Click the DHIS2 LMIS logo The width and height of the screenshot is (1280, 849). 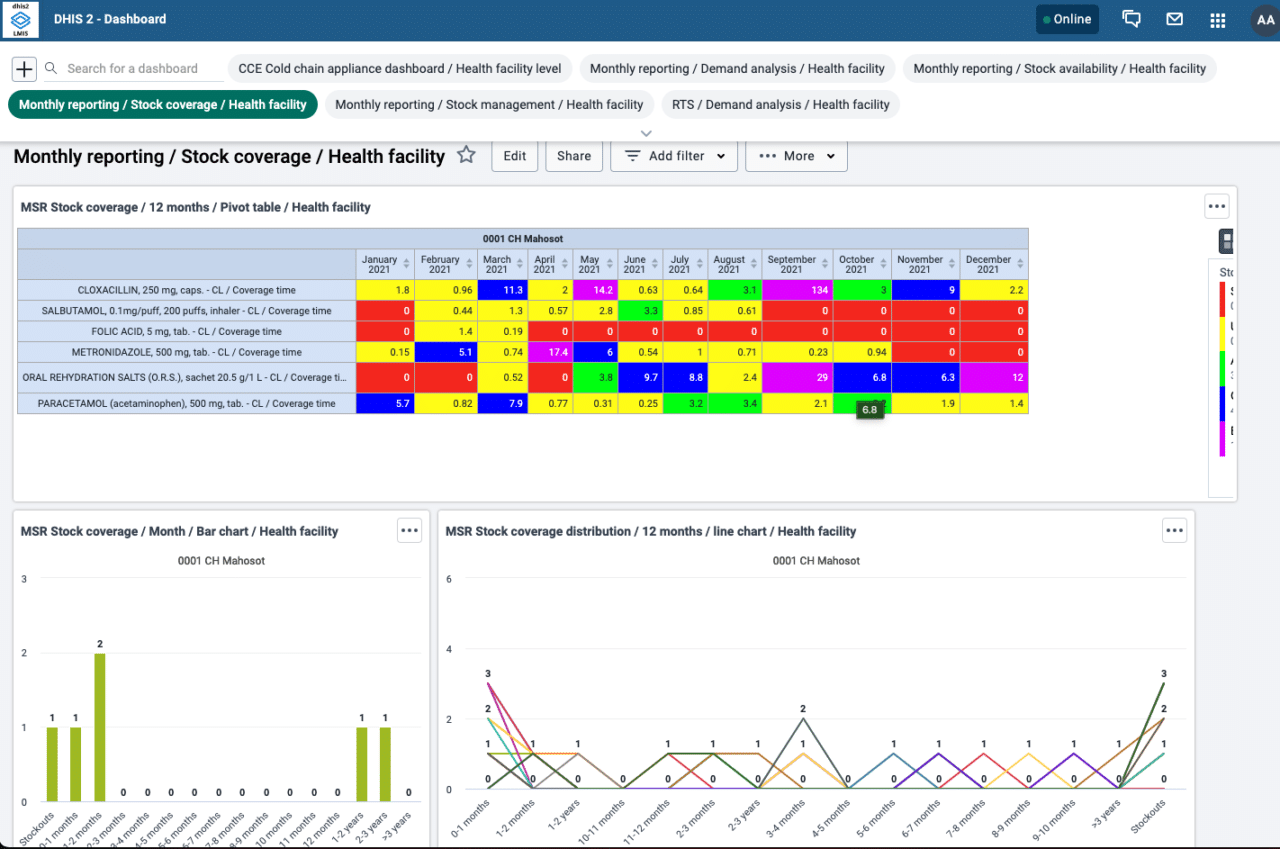click(x=21, y=19)
